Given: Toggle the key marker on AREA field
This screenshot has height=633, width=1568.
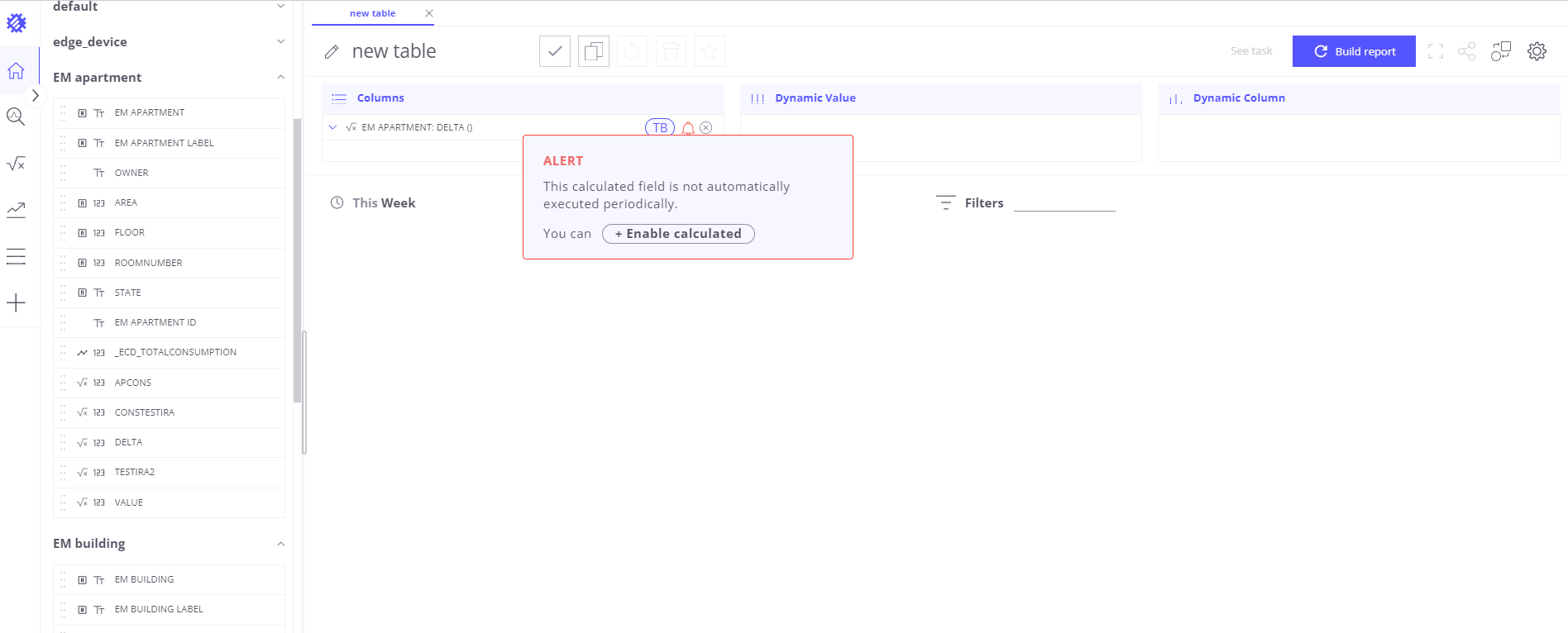Looking at the screenshot, I should pyautogui.click(x=82, y=203).
